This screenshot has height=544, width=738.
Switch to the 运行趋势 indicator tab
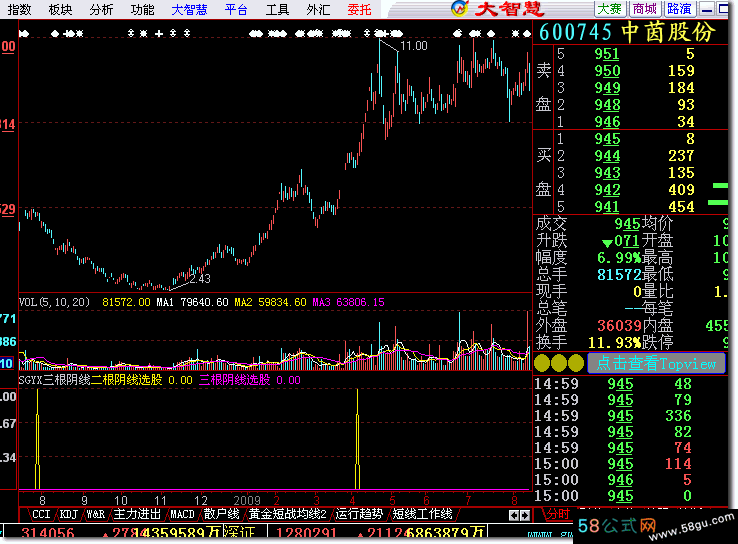coord(359,514)
